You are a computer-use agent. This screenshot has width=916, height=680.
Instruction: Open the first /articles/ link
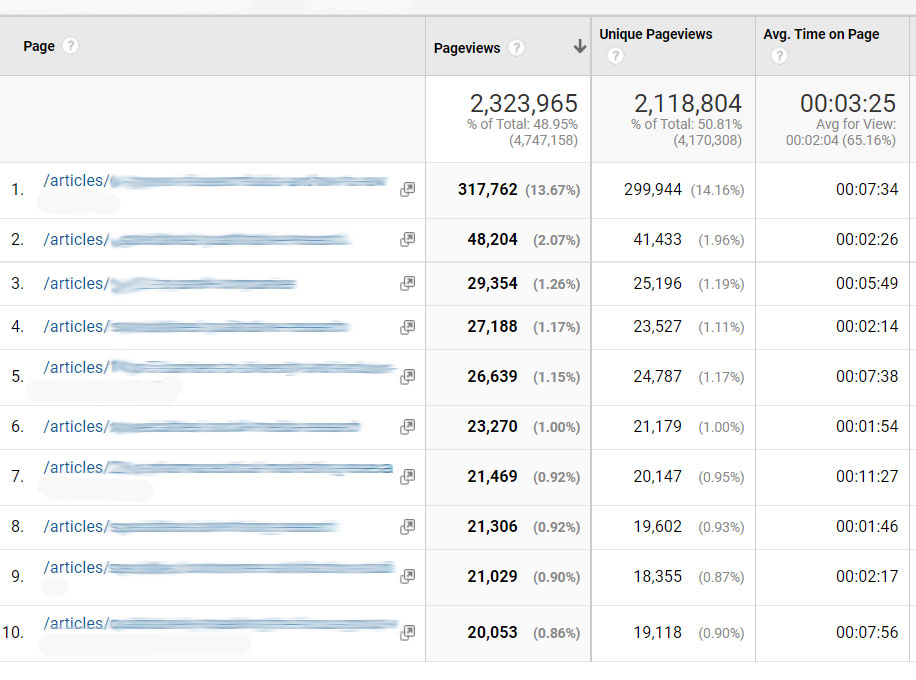74,181
